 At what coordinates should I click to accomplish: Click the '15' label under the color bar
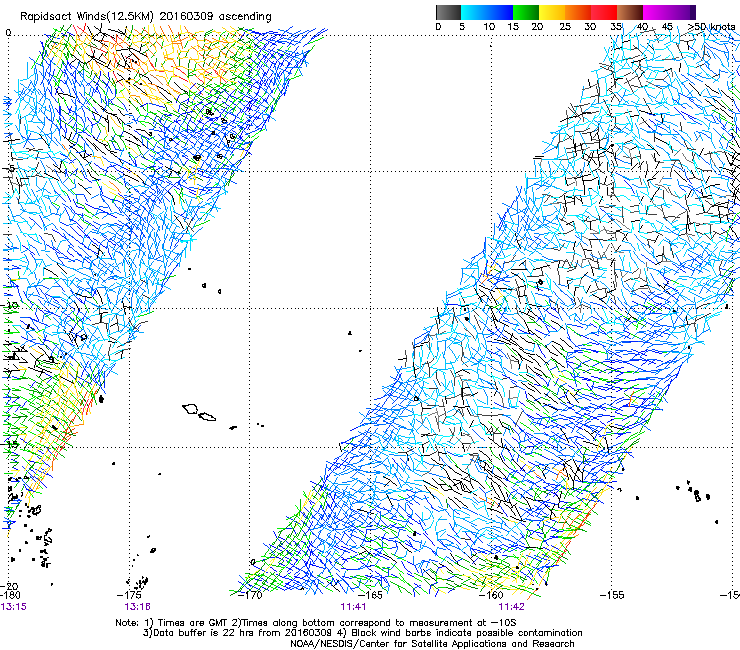pos(513,27)
